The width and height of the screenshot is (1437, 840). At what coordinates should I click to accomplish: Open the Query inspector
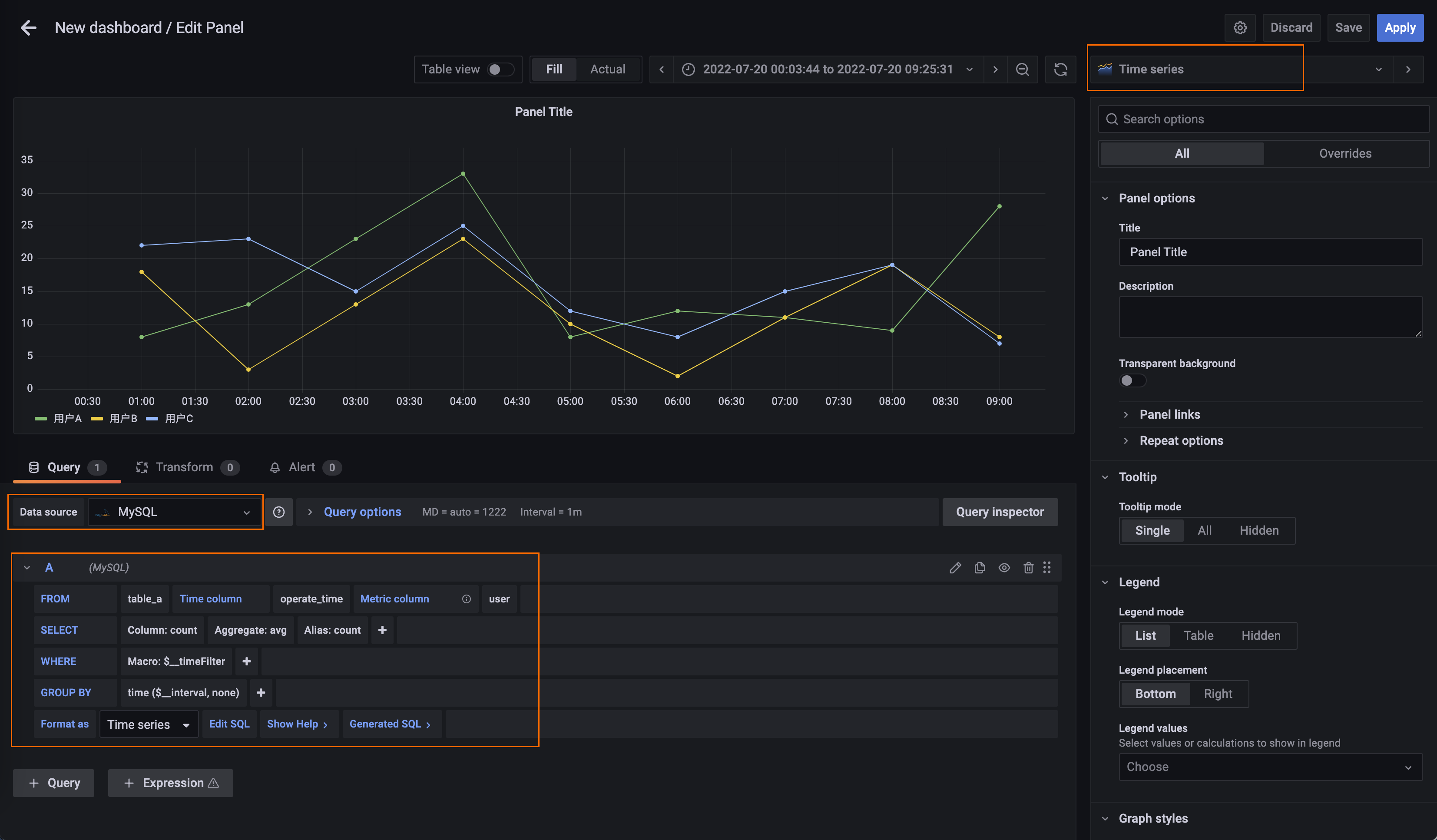tap(1000, 512)
